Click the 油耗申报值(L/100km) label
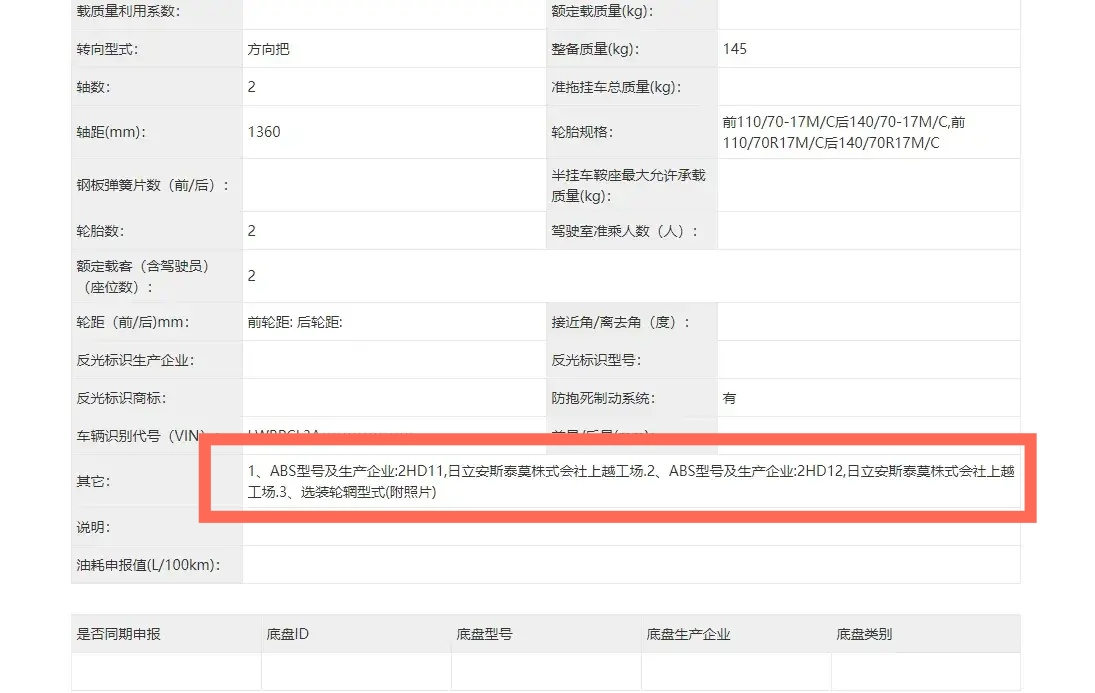The width and height of the screenshot is (1095, 693). pos(147,565)
